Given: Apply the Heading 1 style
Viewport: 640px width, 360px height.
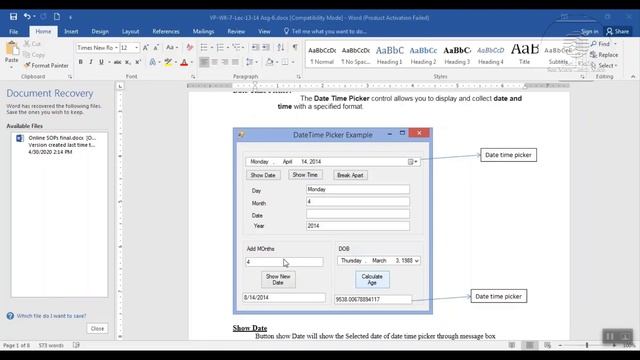Looking at the screenshot, I should (x=389, y=55).
